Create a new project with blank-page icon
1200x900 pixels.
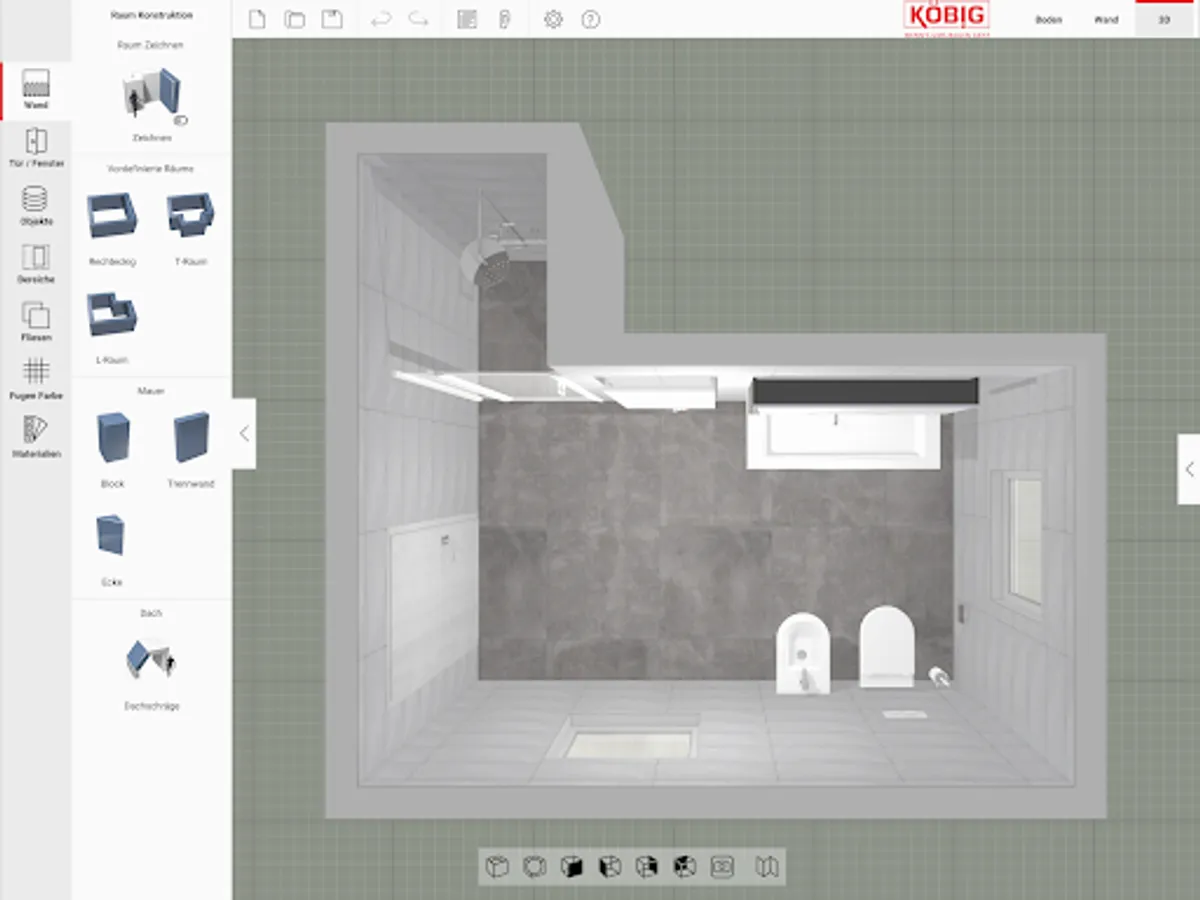click(x=257, y=19)
